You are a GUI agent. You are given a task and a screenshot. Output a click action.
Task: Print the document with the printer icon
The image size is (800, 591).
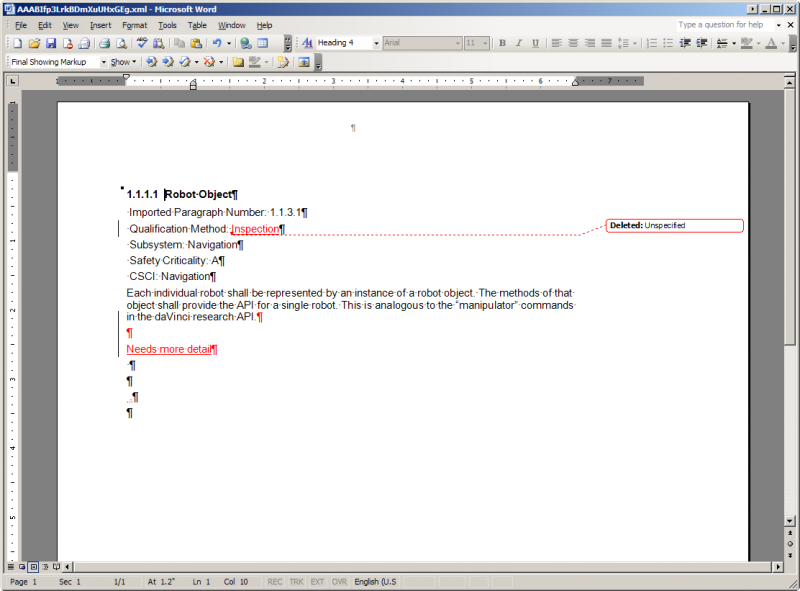[105, 43]
